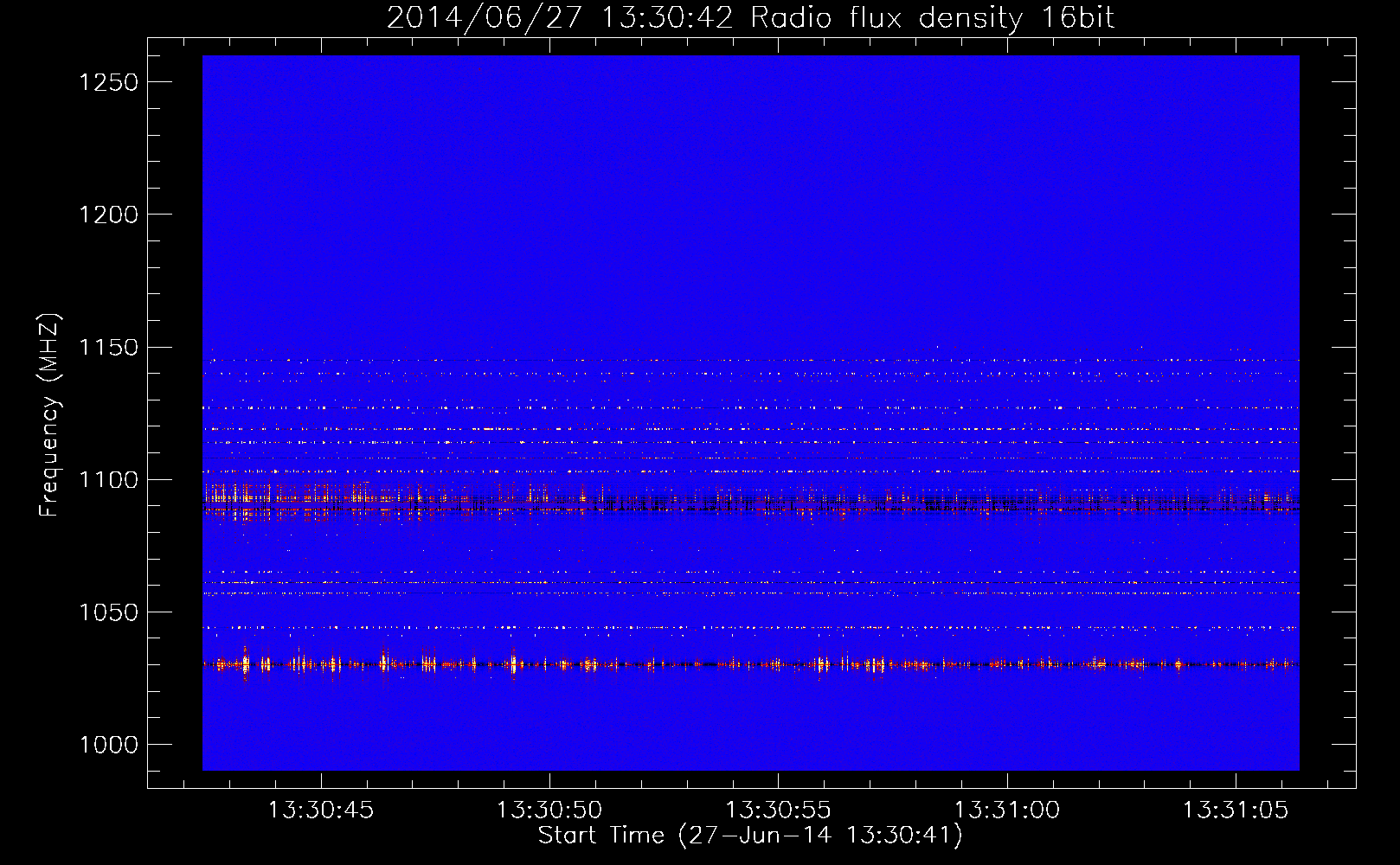This screenshot has height=865, width=1400.
Task: Select the 1150 frequency axis label
Action: click(x=109, y=348)
